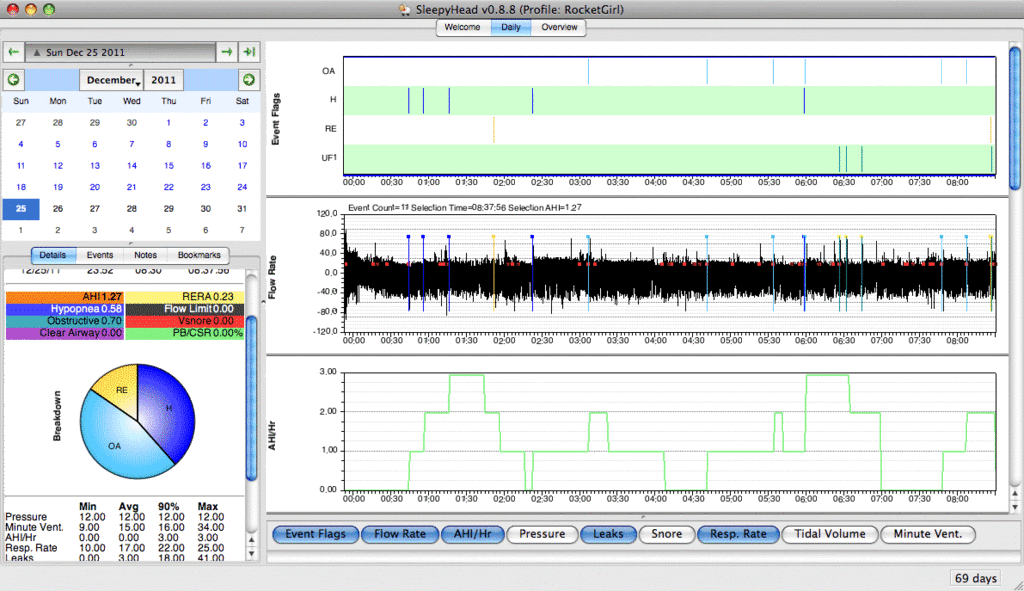Enable the Snore graph
Screen dimensions: 1024x591
coord(666,534)
